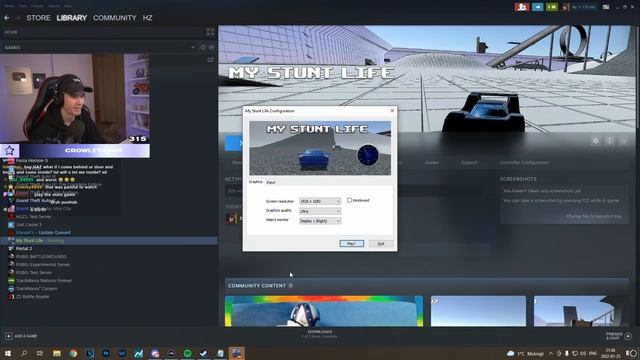Enable the Windowed checkbox
640x360 pixels.
pyautogui.click(x=349, y=200)
